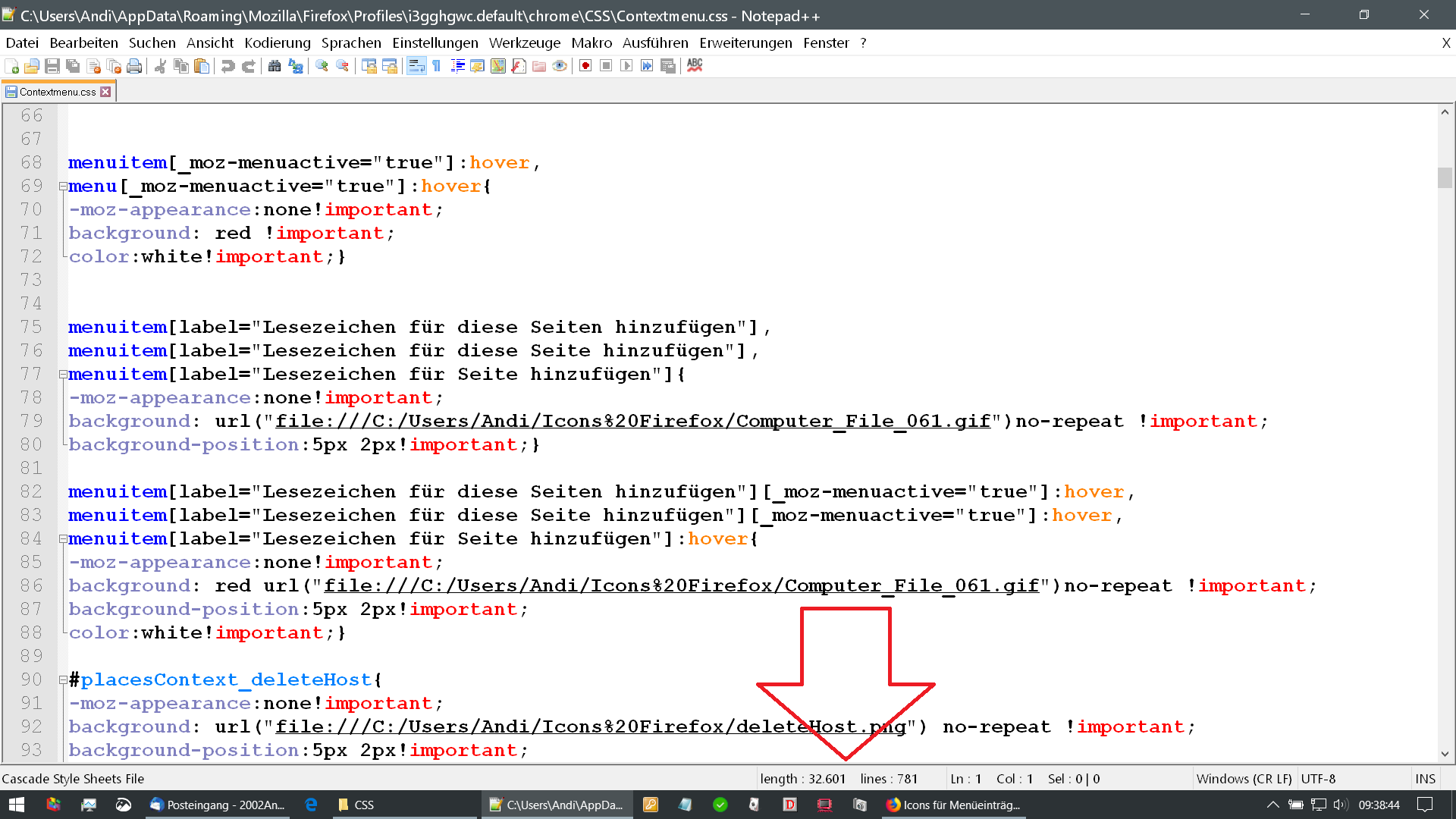Toggle Show all characters pilcrow icon
Image resolution: width=1456 pixels, height=819 pixels.
tap(437, 66)
